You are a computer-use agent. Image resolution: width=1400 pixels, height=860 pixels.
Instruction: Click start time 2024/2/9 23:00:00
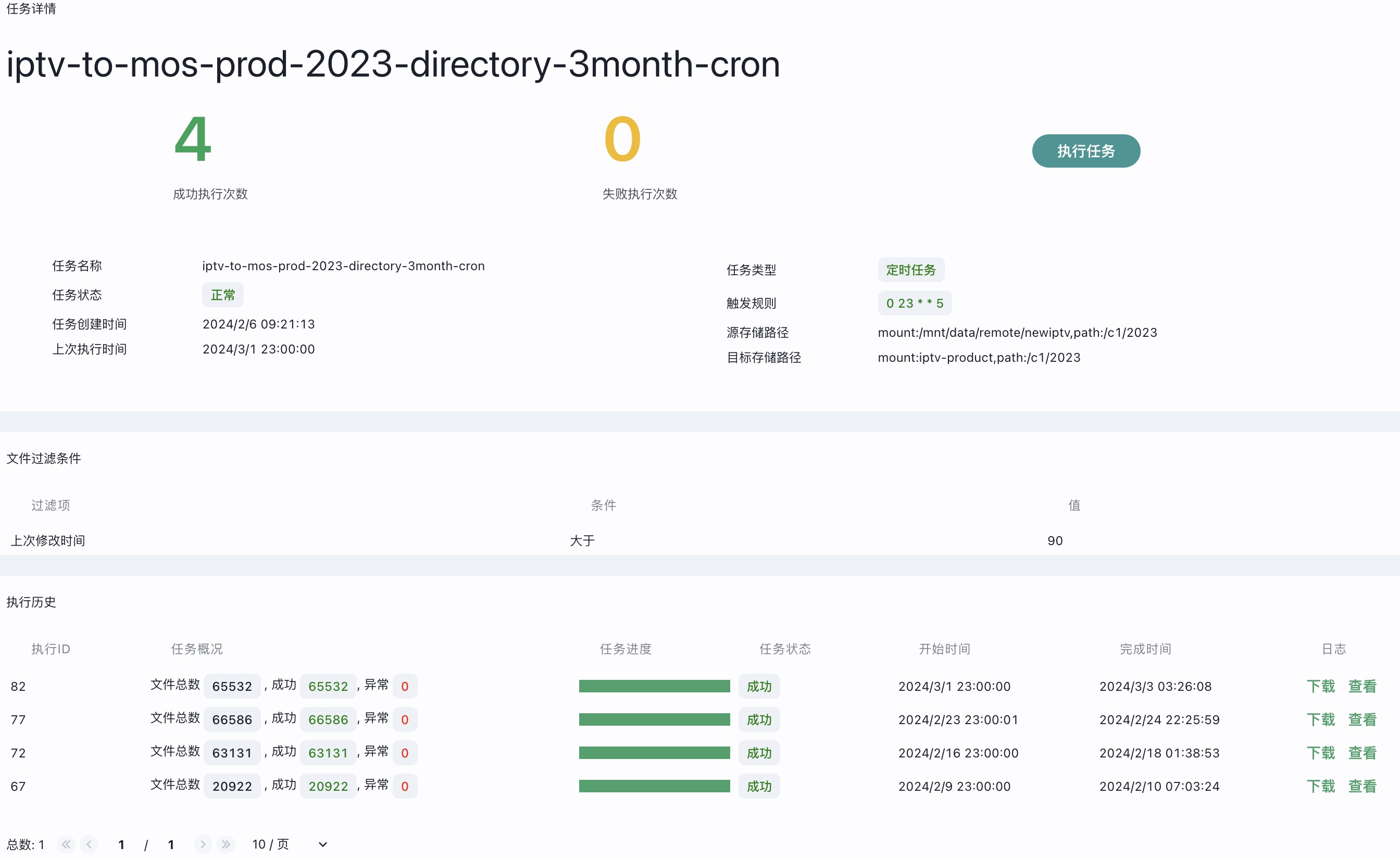pyautogui.click(x=954, y=786)
